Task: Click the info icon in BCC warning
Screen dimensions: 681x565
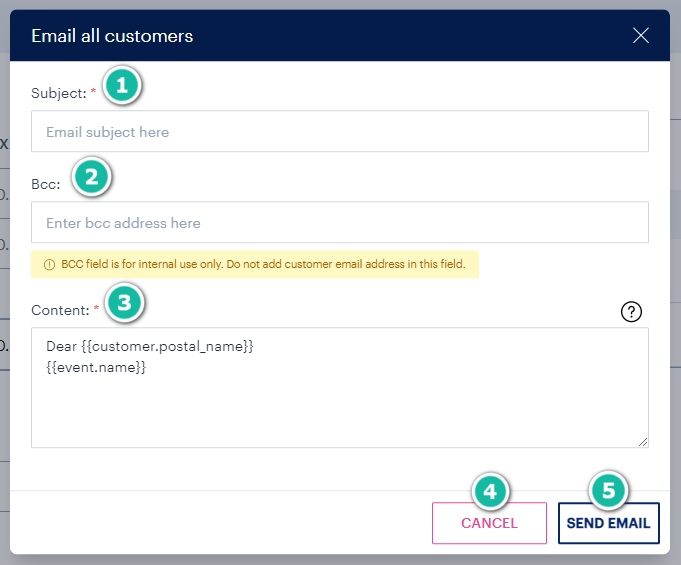Action: [x=50, y=264]
